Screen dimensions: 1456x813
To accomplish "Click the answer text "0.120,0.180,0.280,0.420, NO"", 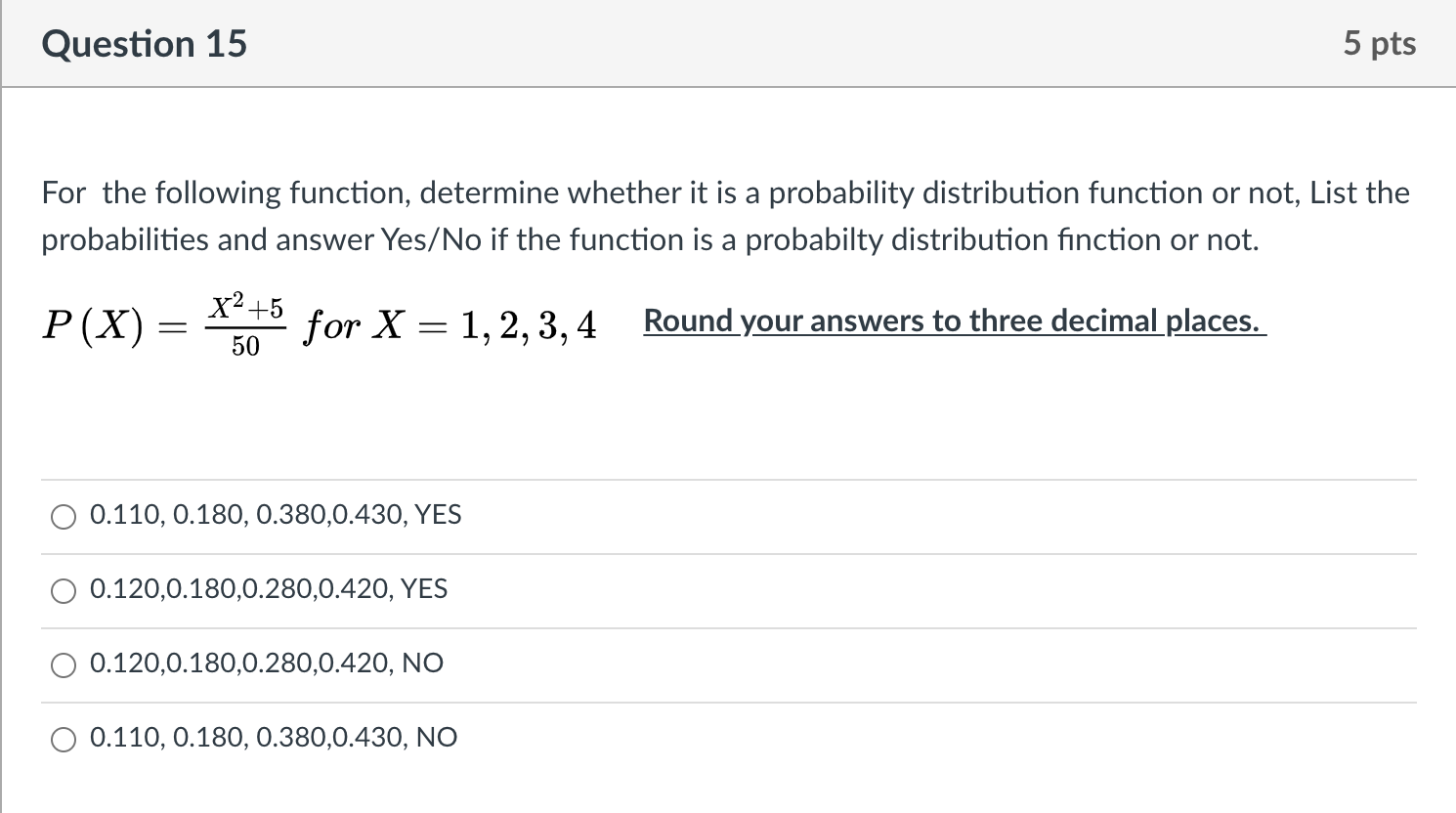I will pyautogui.click(x=267, y=663).
